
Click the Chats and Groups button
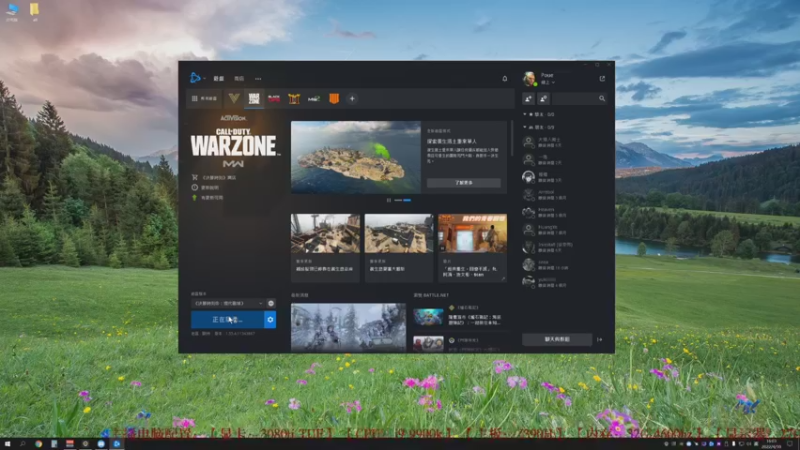[557, 339]
